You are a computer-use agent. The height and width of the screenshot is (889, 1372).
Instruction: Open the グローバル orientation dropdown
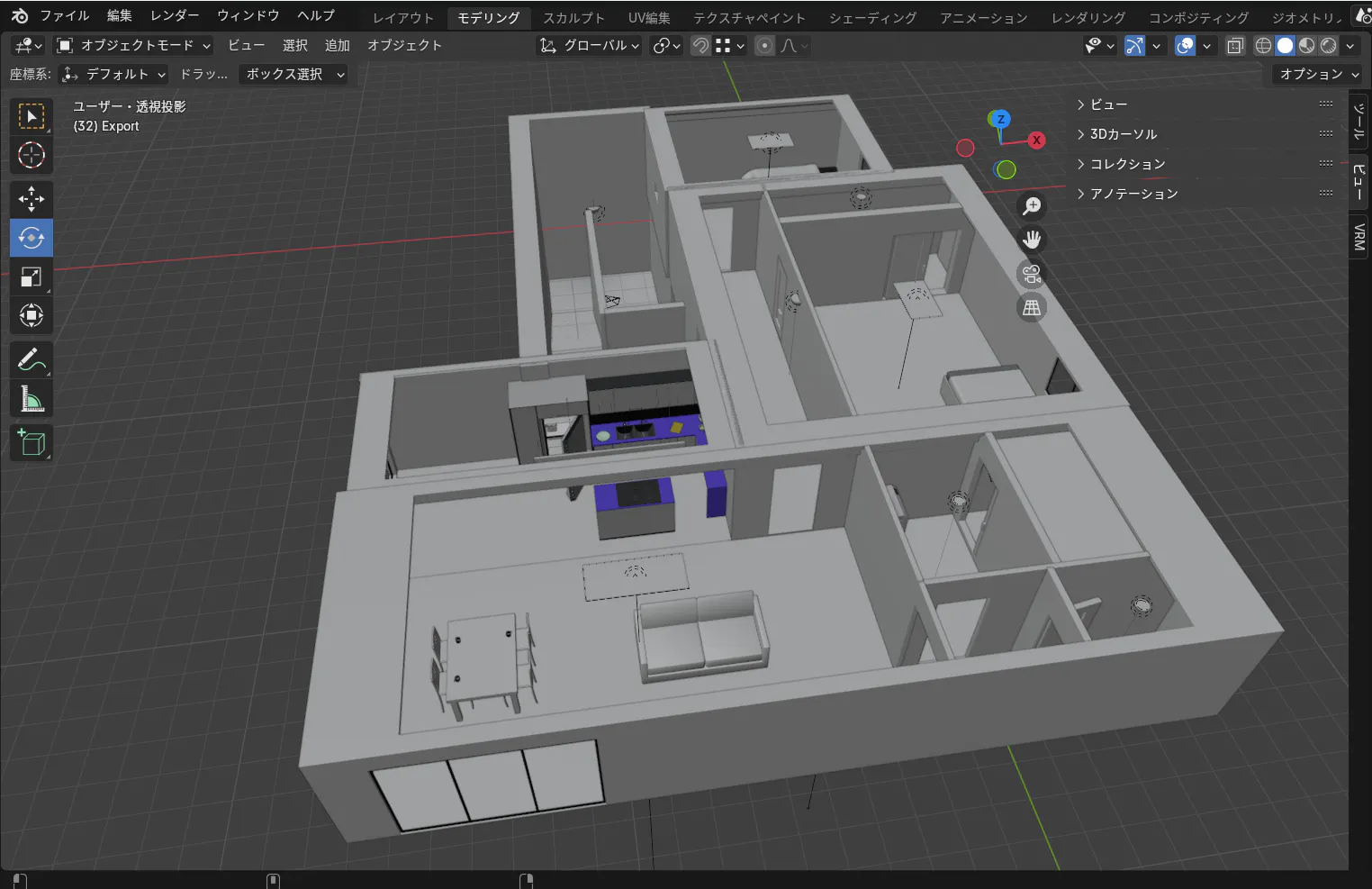(x=590, y=46)
